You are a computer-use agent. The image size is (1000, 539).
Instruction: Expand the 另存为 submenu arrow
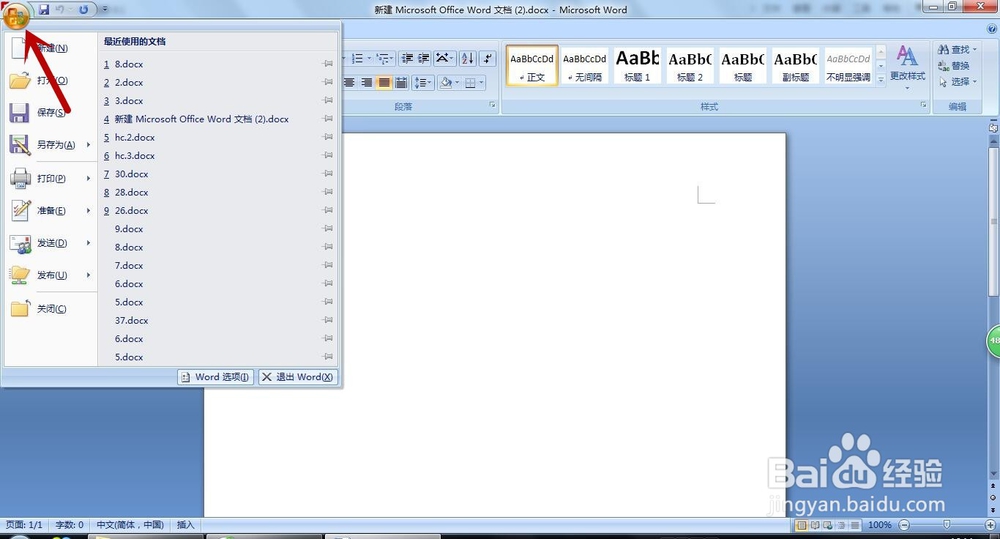coord(88,145)
